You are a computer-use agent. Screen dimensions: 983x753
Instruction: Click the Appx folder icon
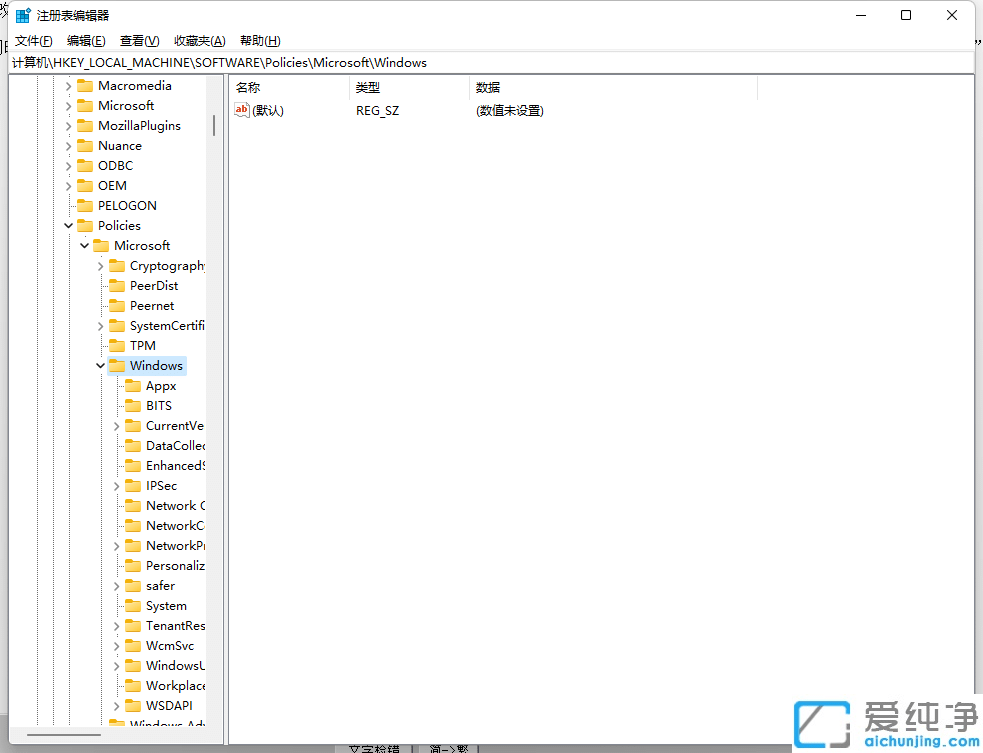pyautogui.click(x=131, y=385)
